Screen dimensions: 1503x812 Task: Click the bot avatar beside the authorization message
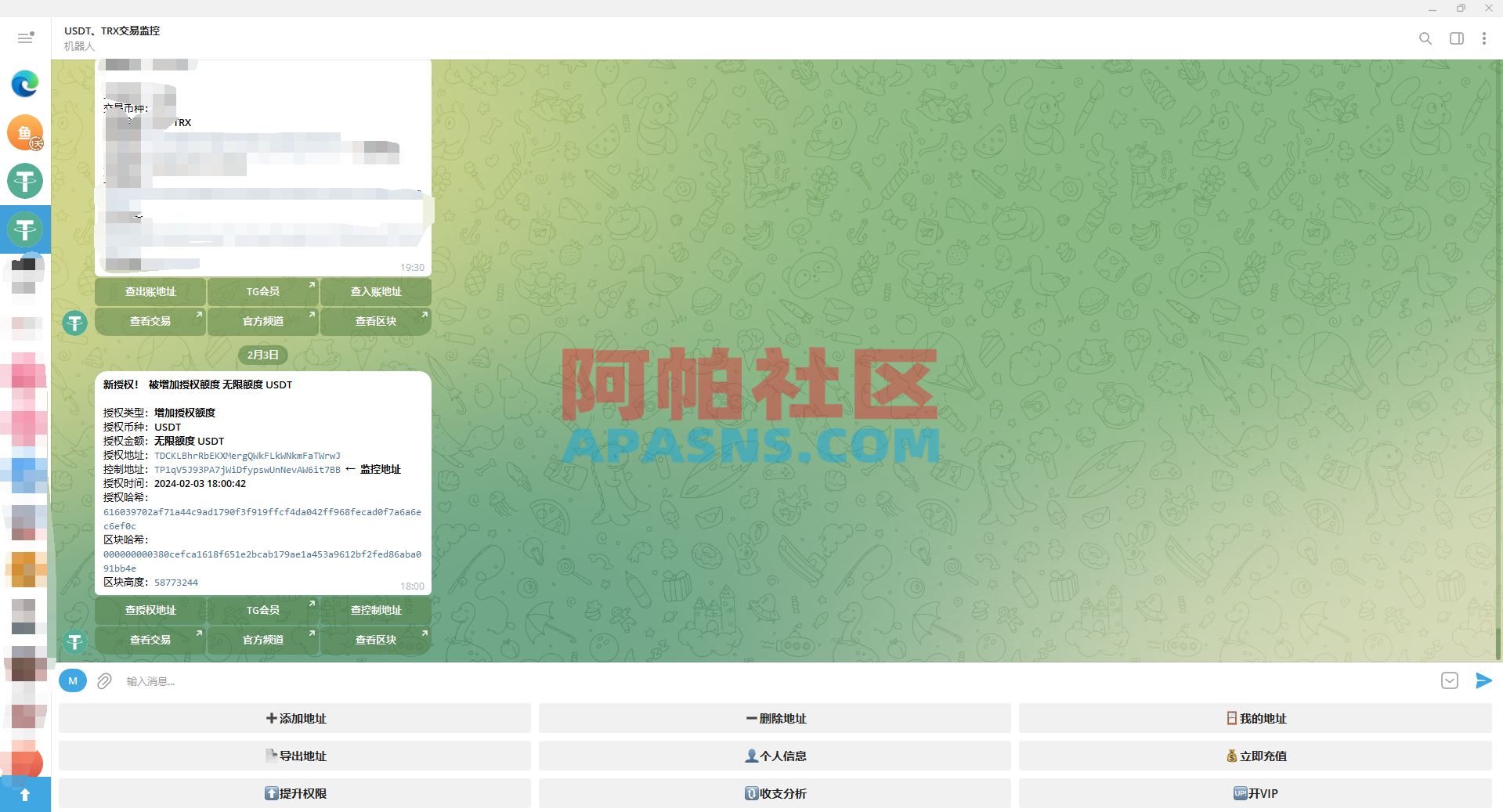click(74, 641)
